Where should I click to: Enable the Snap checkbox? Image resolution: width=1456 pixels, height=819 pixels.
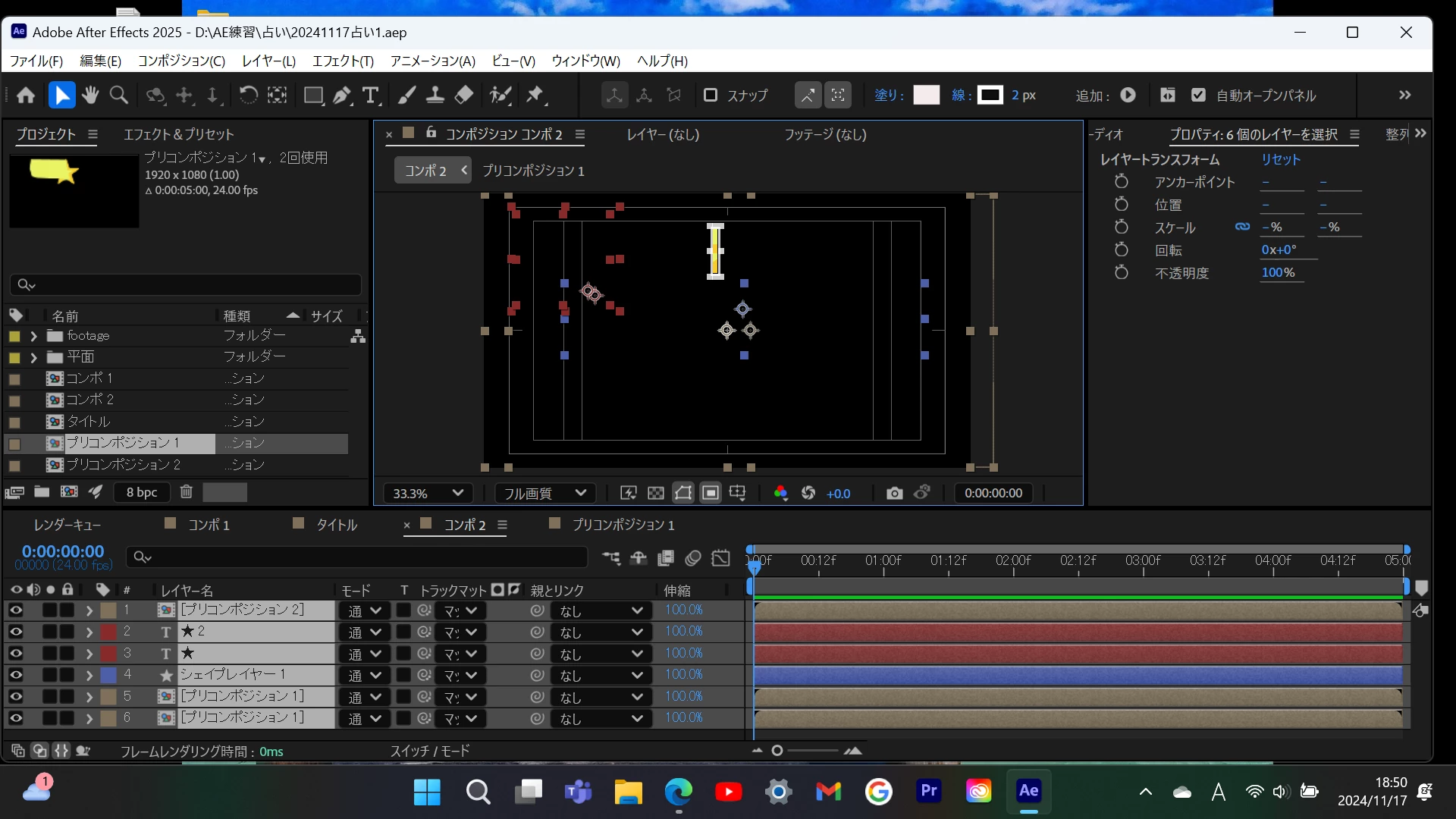(x=711, y=96)
